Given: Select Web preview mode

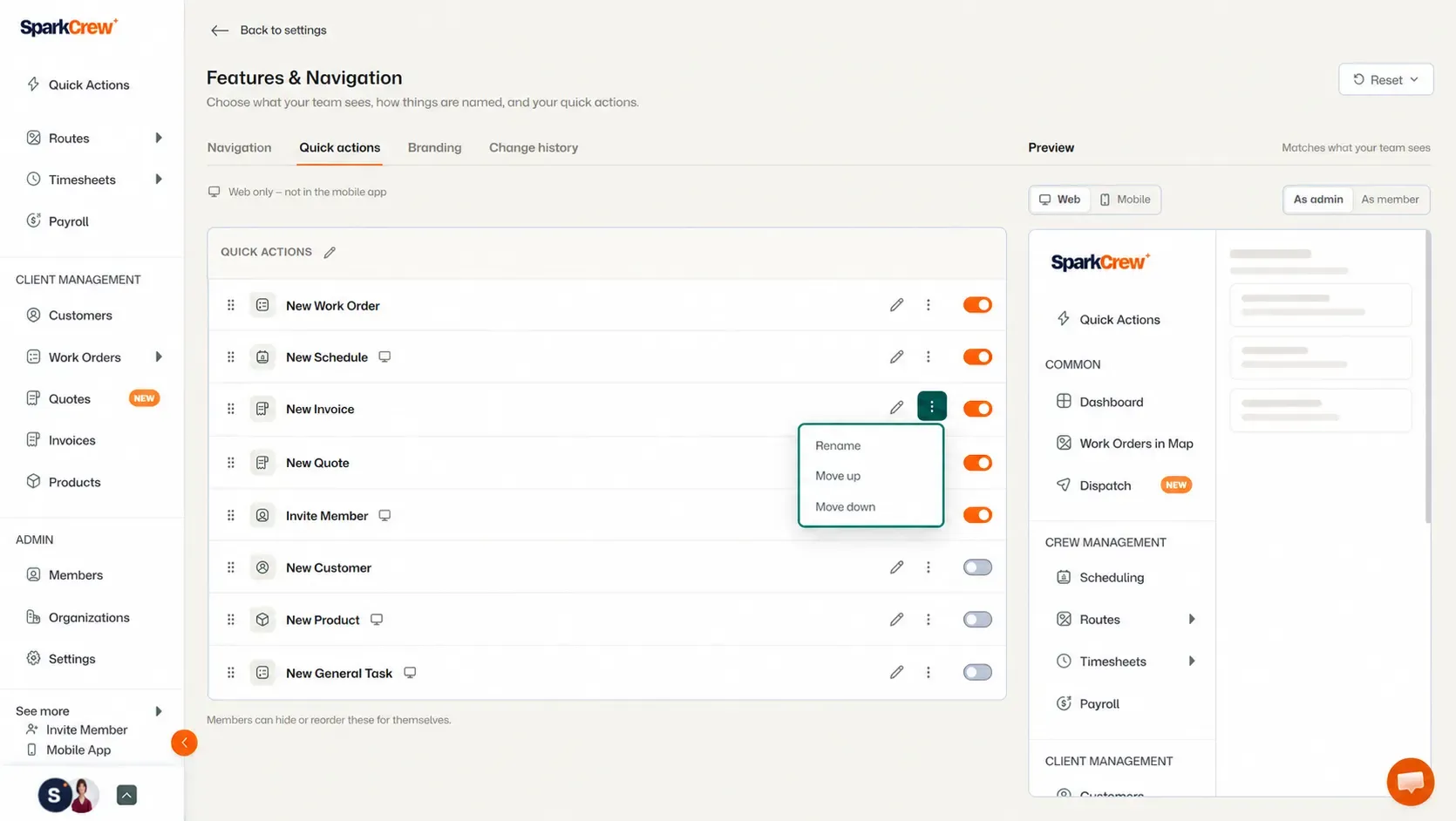Looking at the screenshot, I should [1060, 200].
